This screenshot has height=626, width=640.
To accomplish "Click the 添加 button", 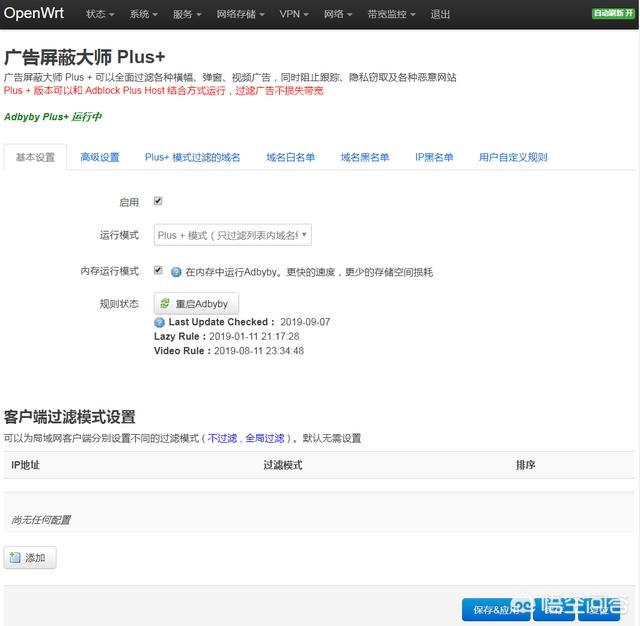I will click(x=30, y=557).
